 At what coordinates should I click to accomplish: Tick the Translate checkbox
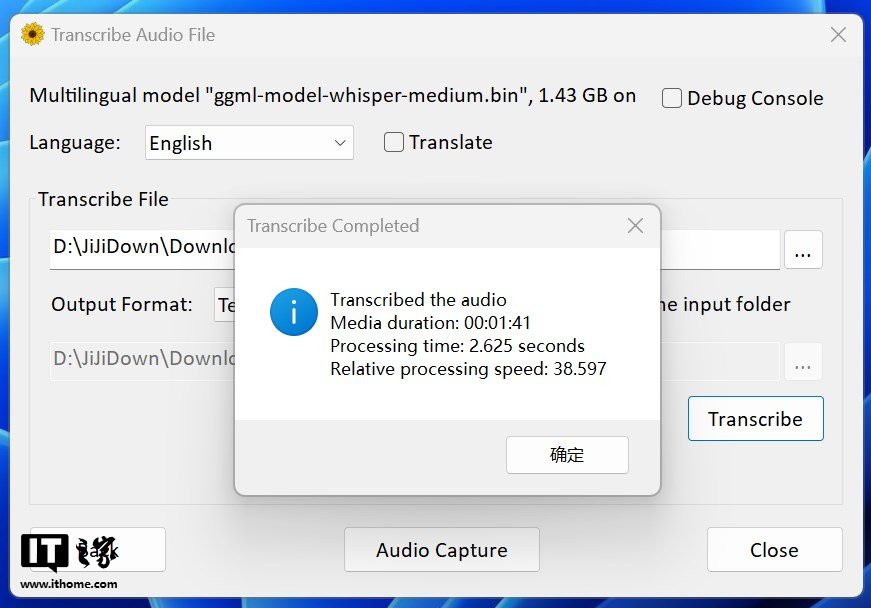click(394, 142)
